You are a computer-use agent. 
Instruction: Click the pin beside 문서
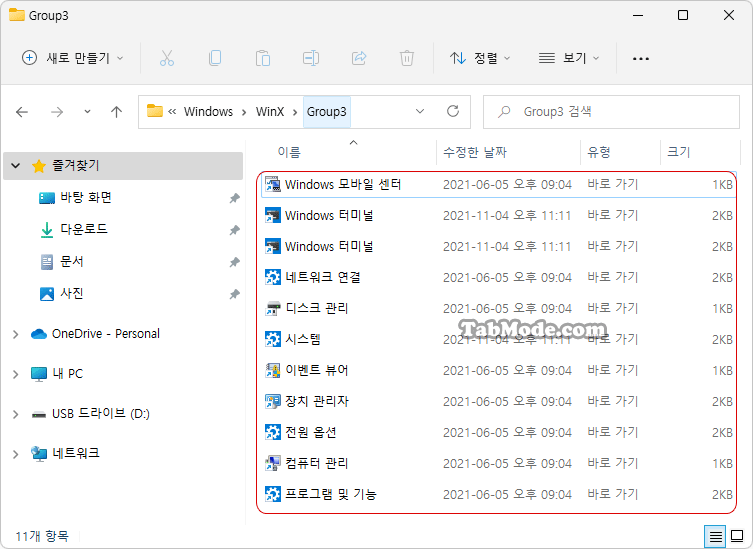pyautogui.click(x=234, y=262)
